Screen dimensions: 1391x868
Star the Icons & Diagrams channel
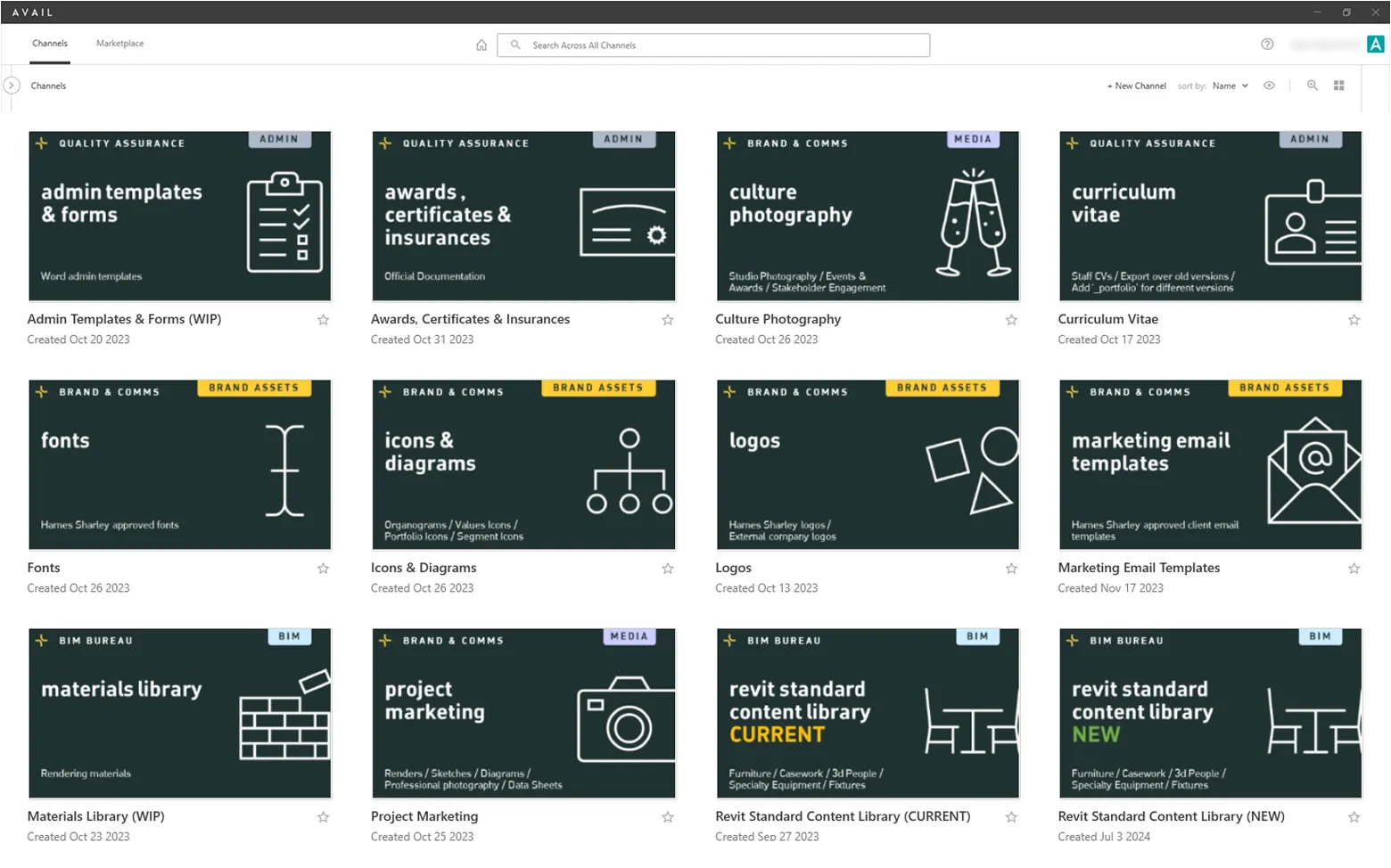[x=668, y=569]
